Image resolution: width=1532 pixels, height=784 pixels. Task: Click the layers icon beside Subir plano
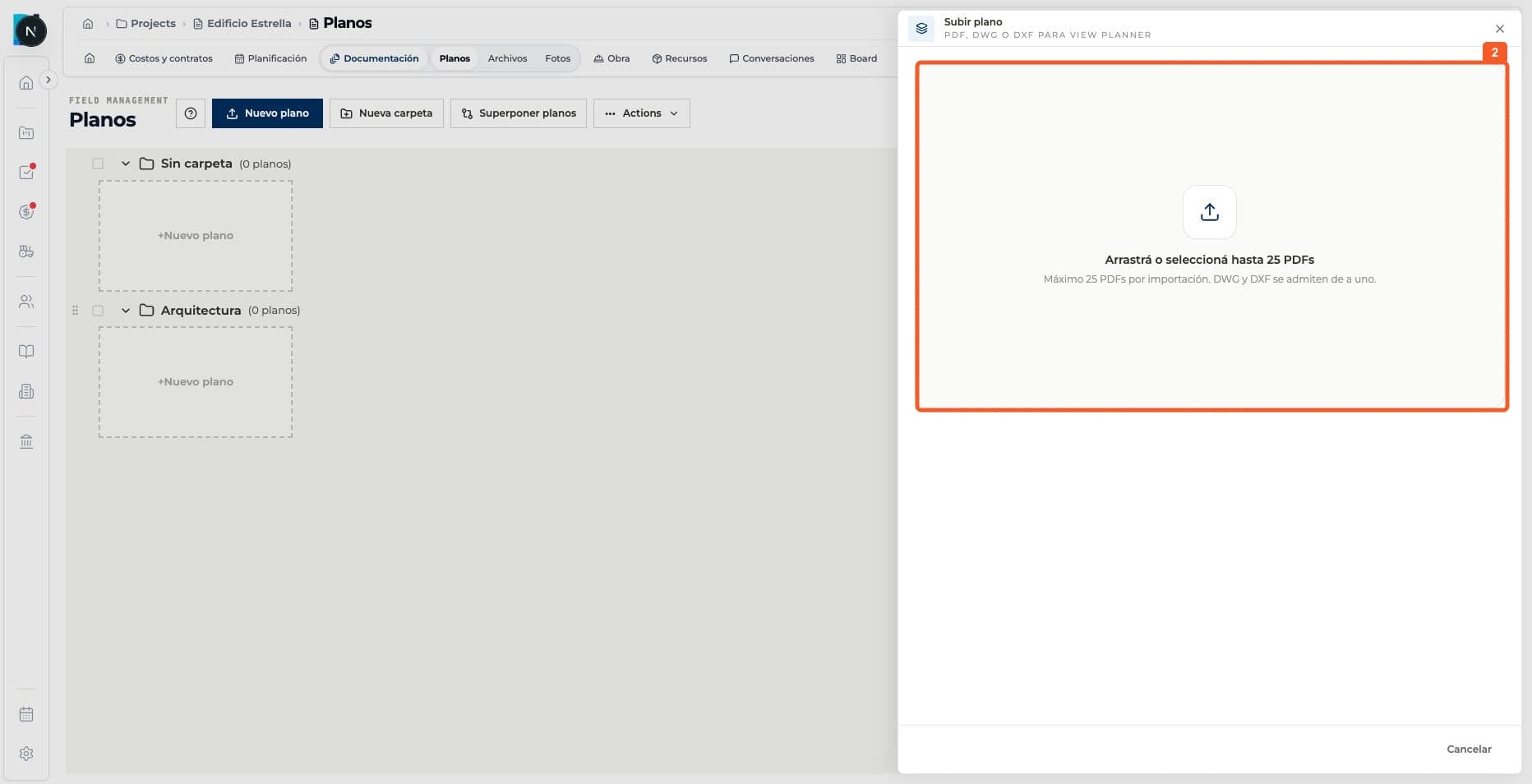click(921, 29)
